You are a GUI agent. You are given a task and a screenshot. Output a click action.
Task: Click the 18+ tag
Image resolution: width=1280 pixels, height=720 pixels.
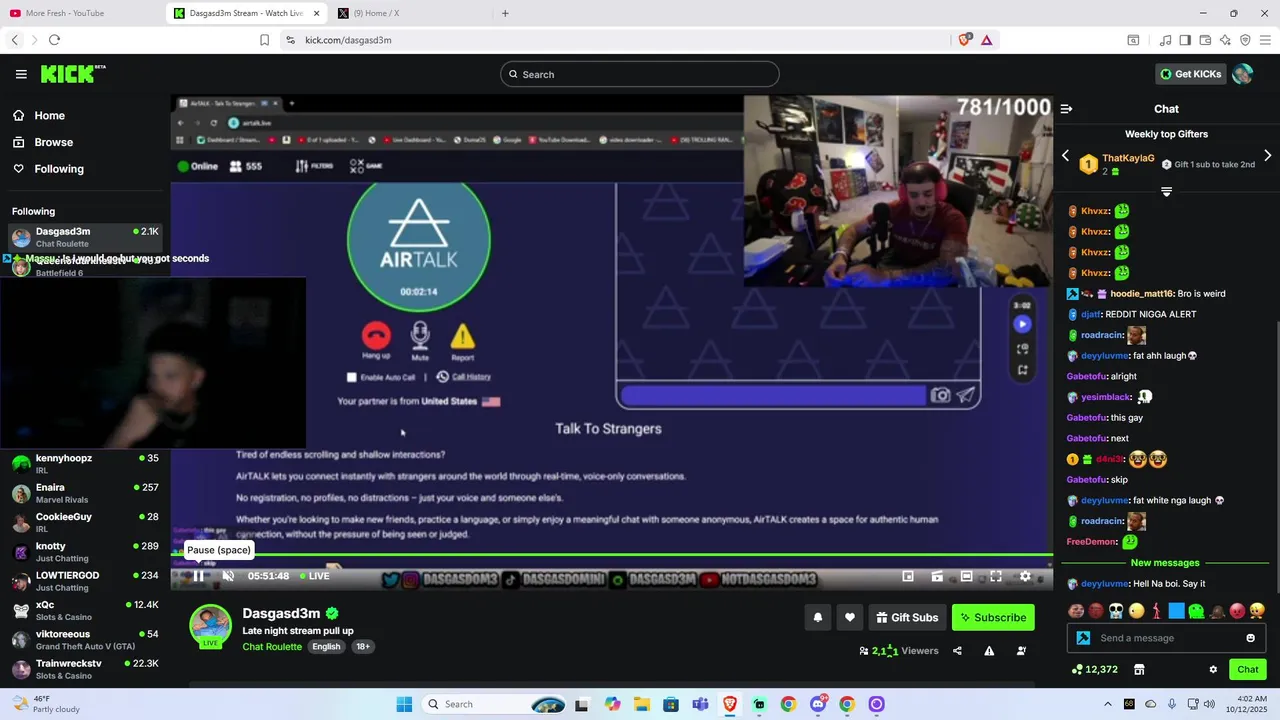363,647
